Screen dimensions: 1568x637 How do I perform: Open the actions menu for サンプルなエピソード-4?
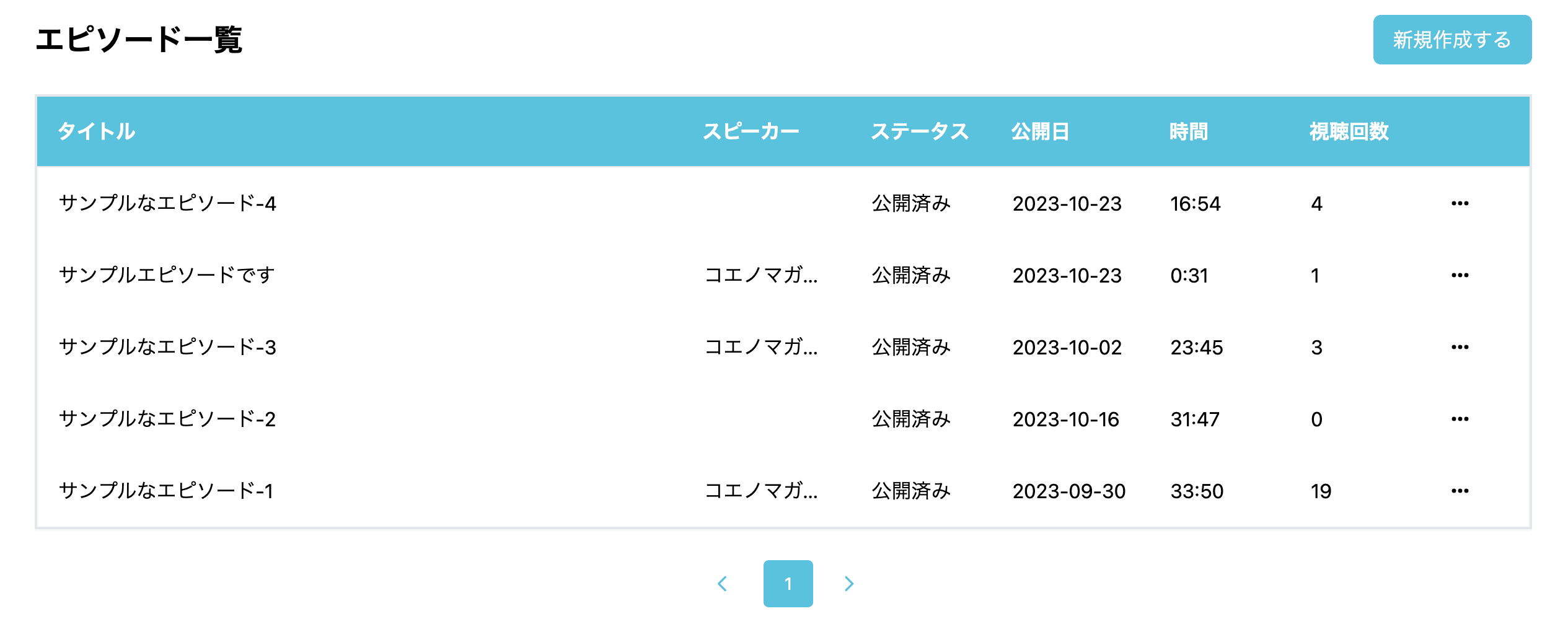pyautogui.click(x=1461, y=203)
